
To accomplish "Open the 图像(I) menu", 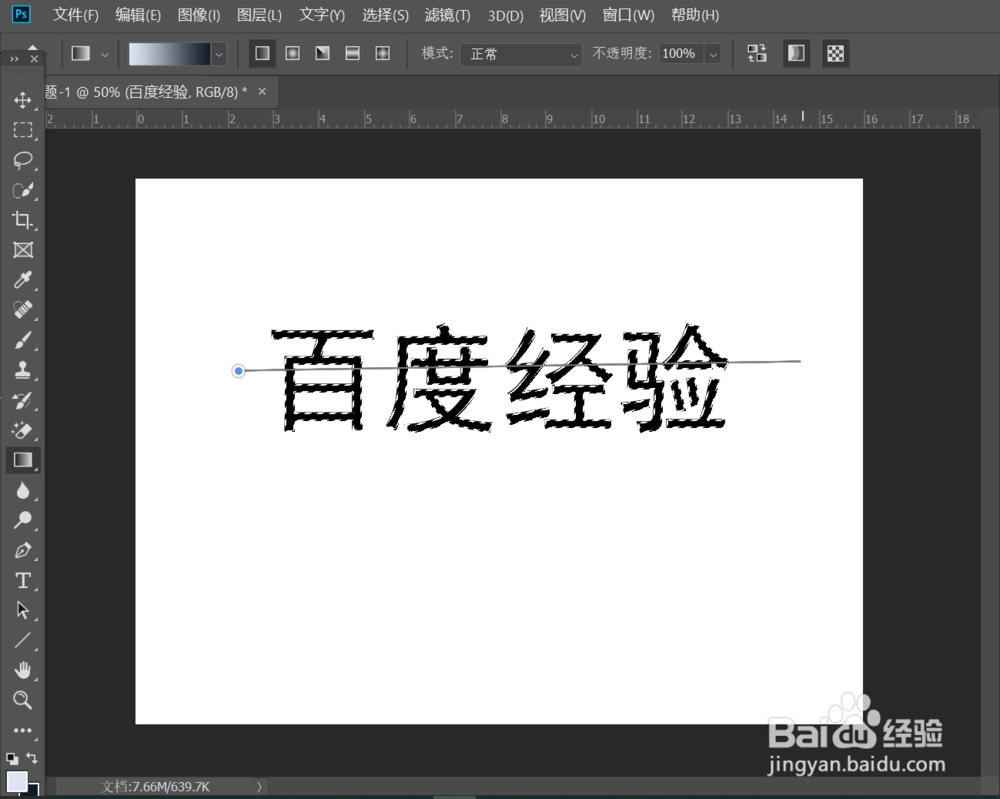I will (x=199, y=15).
